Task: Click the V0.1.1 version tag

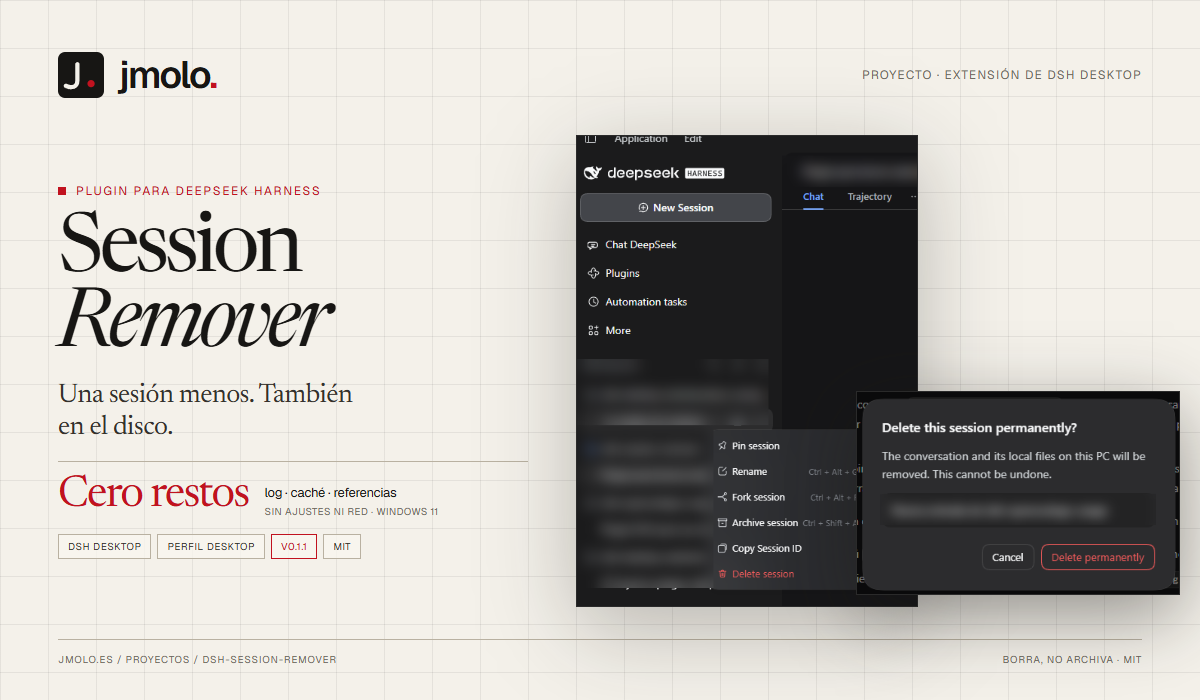Action: [294, 547]
